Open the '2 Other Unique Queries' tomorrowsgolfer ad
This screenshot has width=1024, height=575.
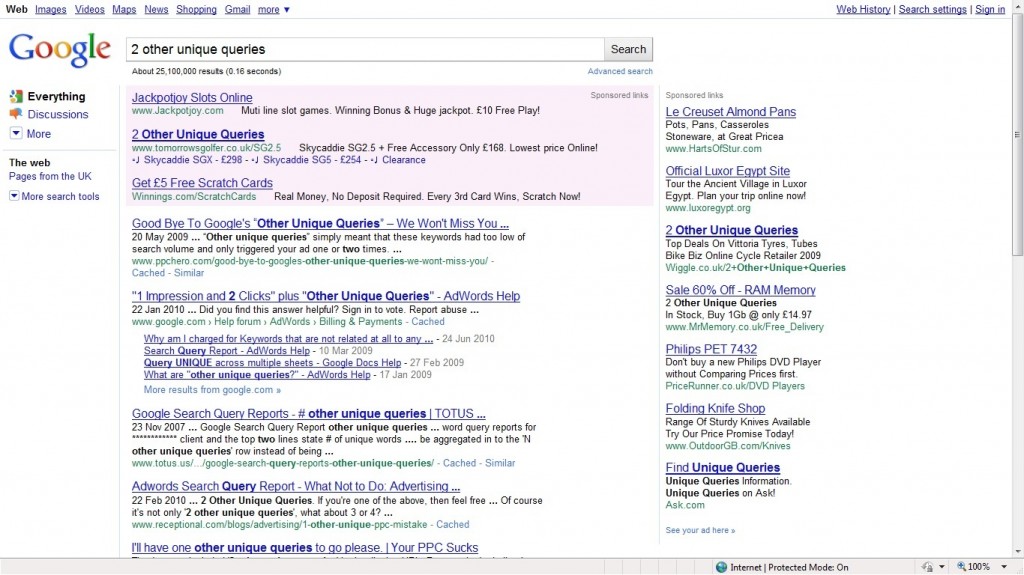198,135
